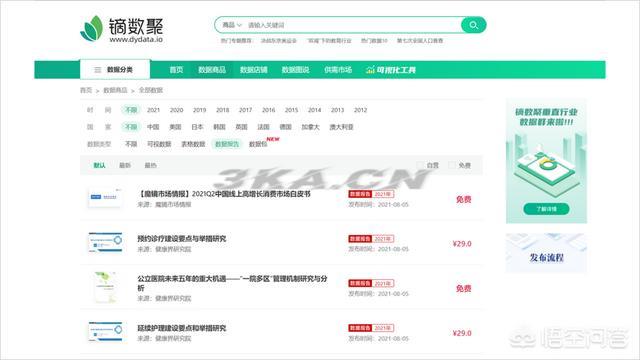Screen dimensions: 640x360
Task: Open the 发布流程 sidebar banner
Action: click(546, 253)
